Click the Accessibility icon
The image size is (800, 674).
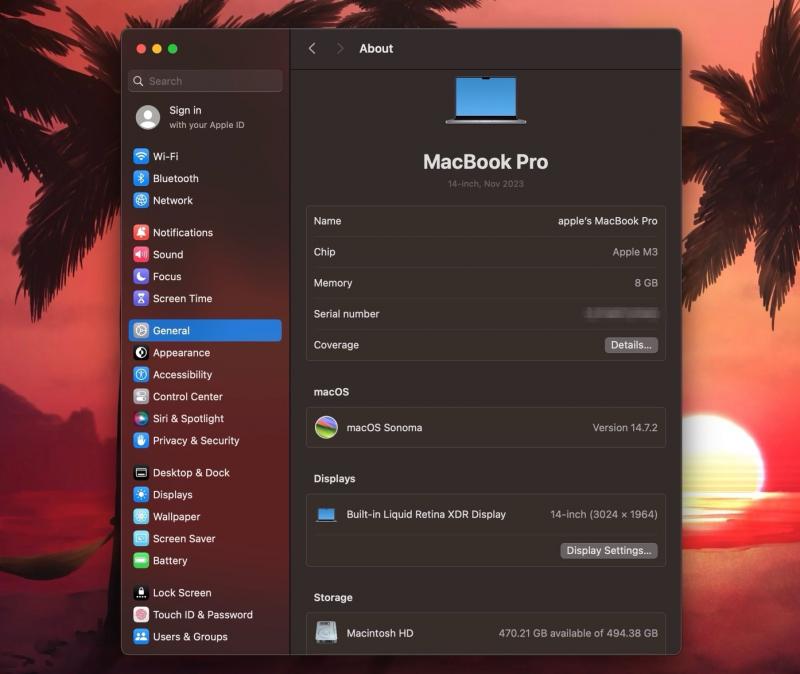(141, 374)
